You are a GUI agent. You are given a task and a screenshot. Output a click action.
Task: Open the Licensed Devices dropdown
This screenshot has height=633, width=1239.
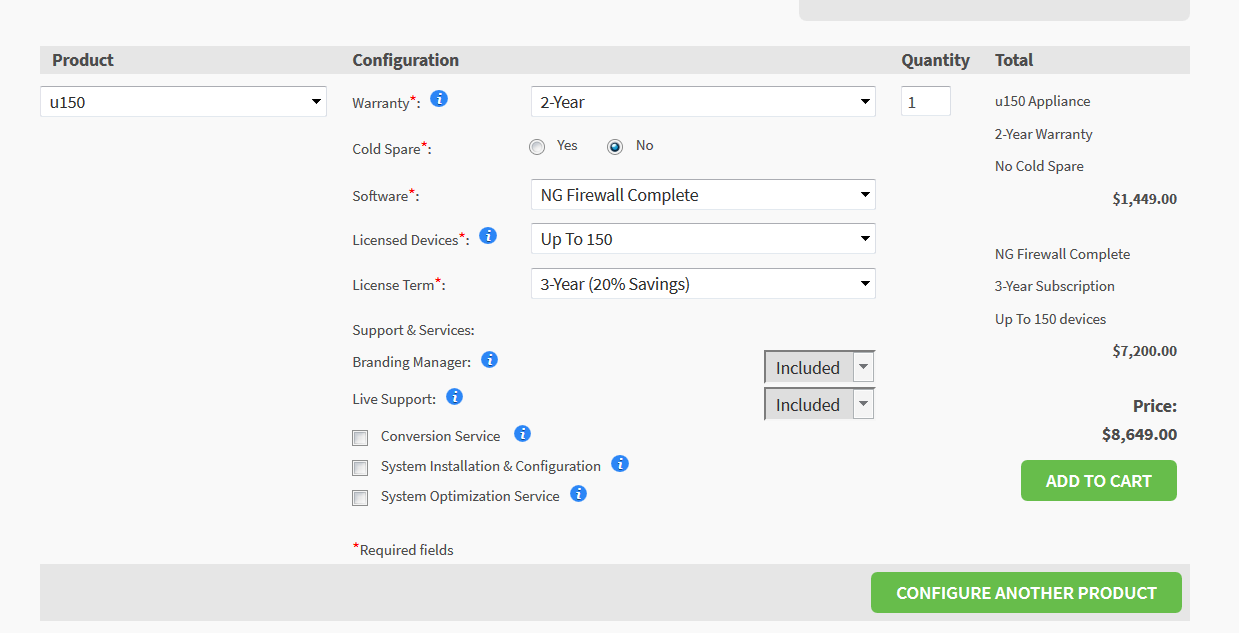point(702,239)
